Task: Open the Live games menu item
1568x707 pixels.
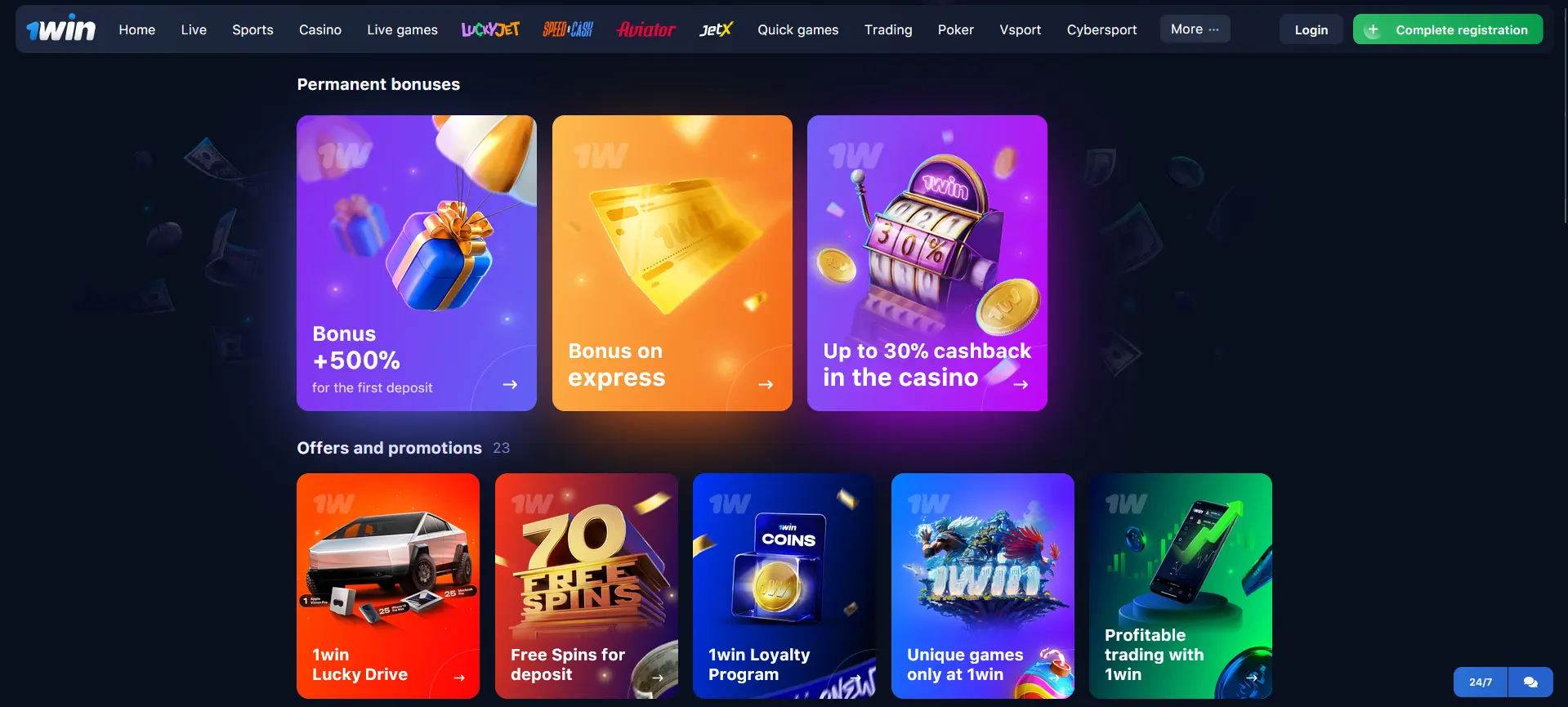Action: pyautogui.click(x=402, y=29)
